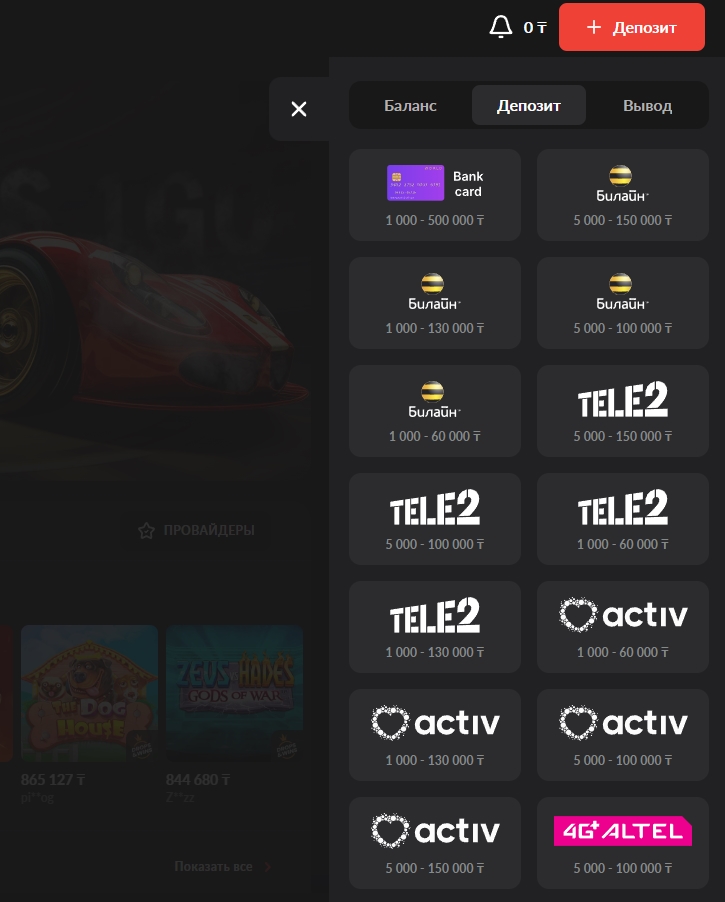This screenshot has height=902, width=725.
Task: Open the Вывод tab
Action: pos(647,106)
